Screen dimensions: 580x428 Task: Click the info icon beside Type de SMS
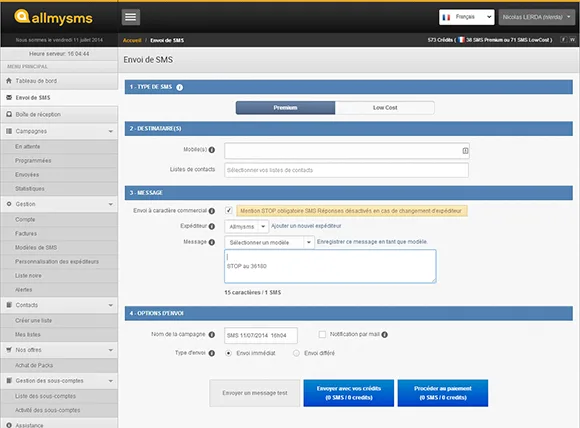click(179, 87)
